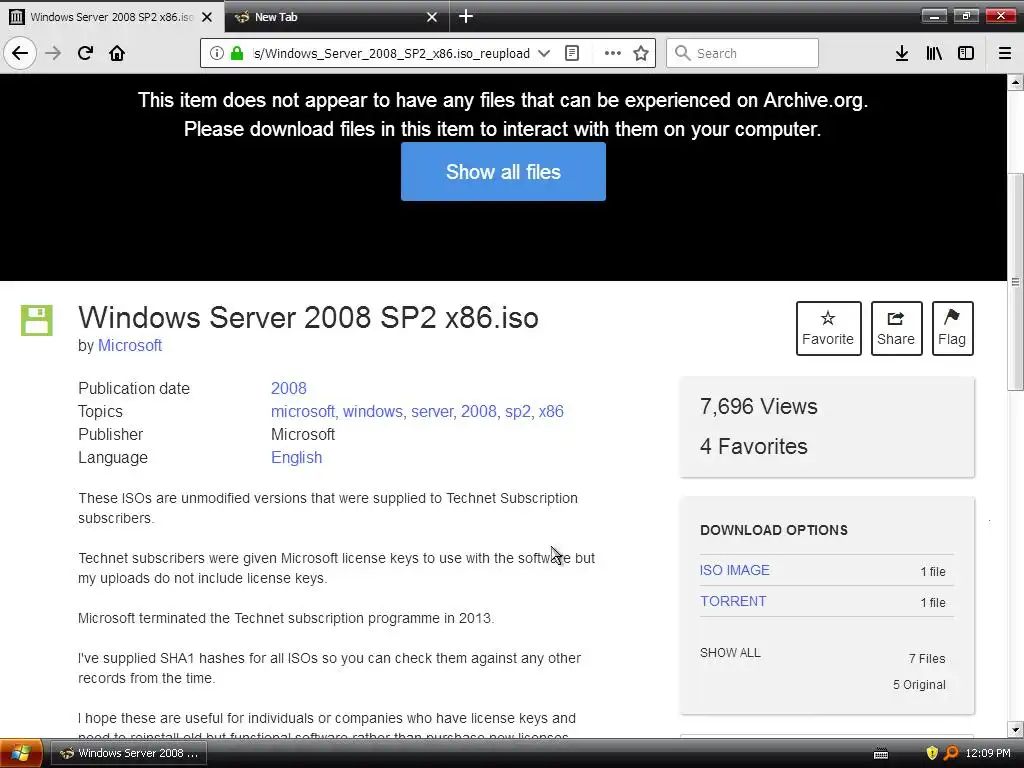Click the windows topic link
1024x768 pixels.
tap(373, 411)
